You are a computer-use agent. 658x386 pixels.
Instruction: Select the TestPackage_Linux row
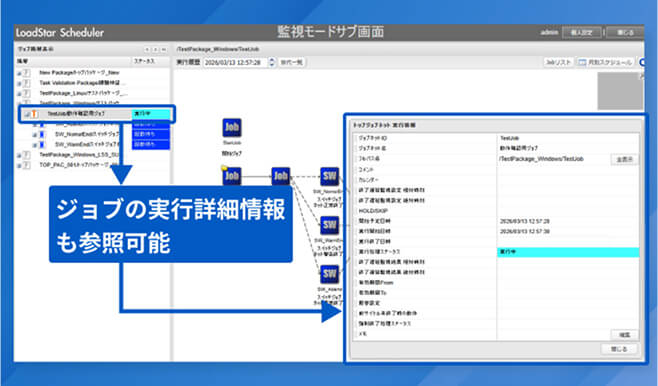[x=92, y=93]
